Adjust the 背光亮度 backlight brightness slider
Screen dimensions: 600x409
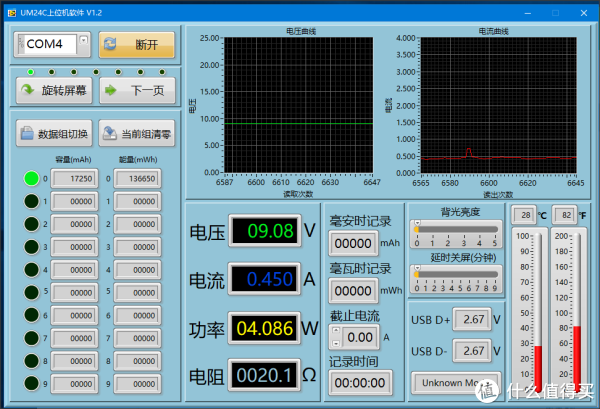456,230
